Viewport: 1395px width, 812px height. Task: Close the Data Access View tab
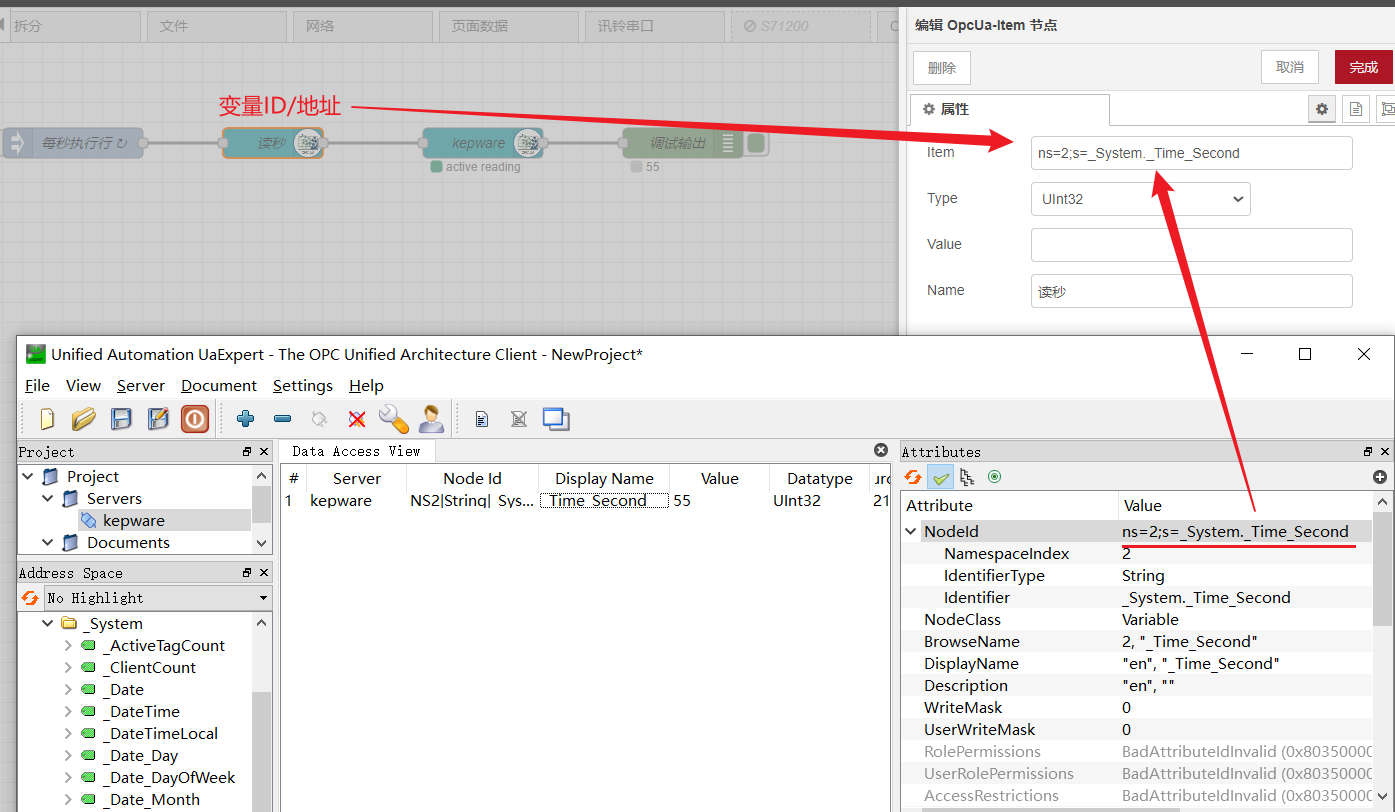(881, 451)
